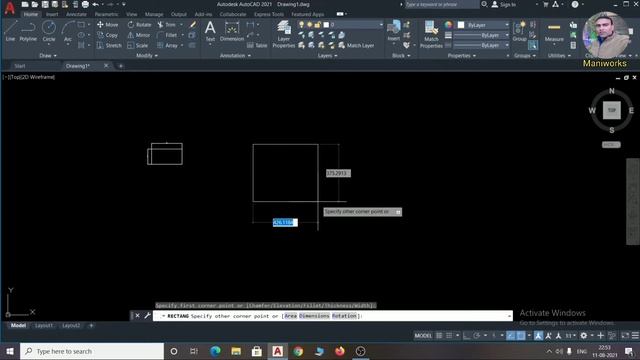
Task: Click the white ByLayer color swatch
Action: click(x=461, y=25)
